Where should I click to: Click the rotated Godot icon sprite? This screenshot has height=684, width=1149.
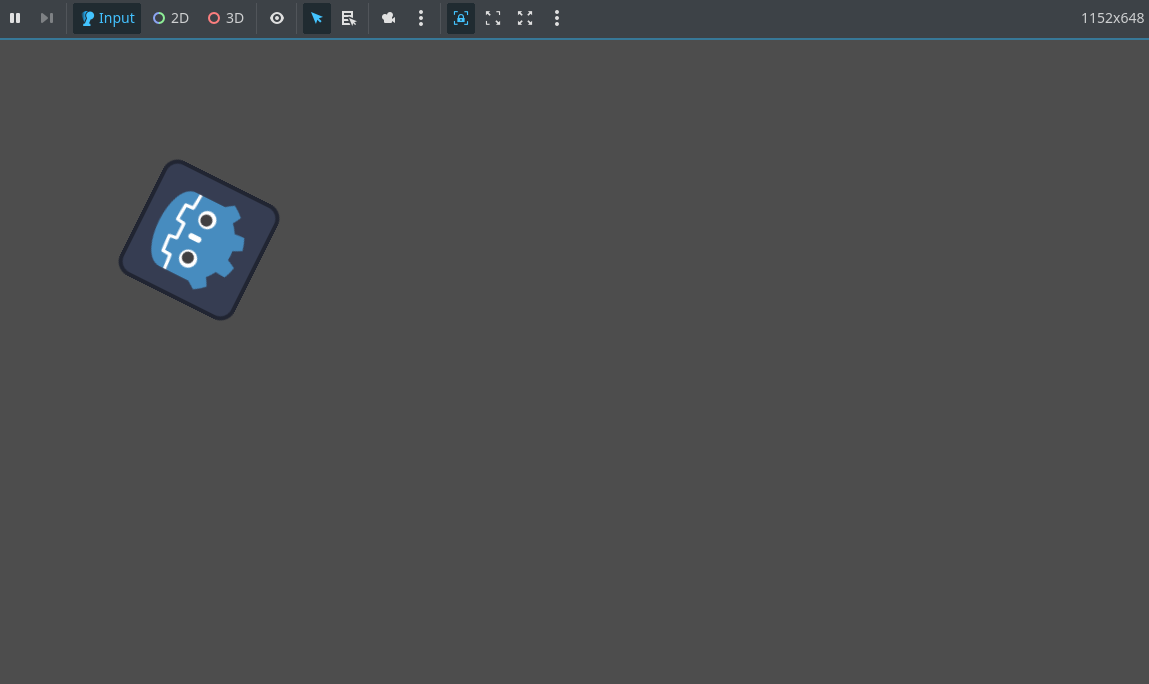click(x=199, y=240)
